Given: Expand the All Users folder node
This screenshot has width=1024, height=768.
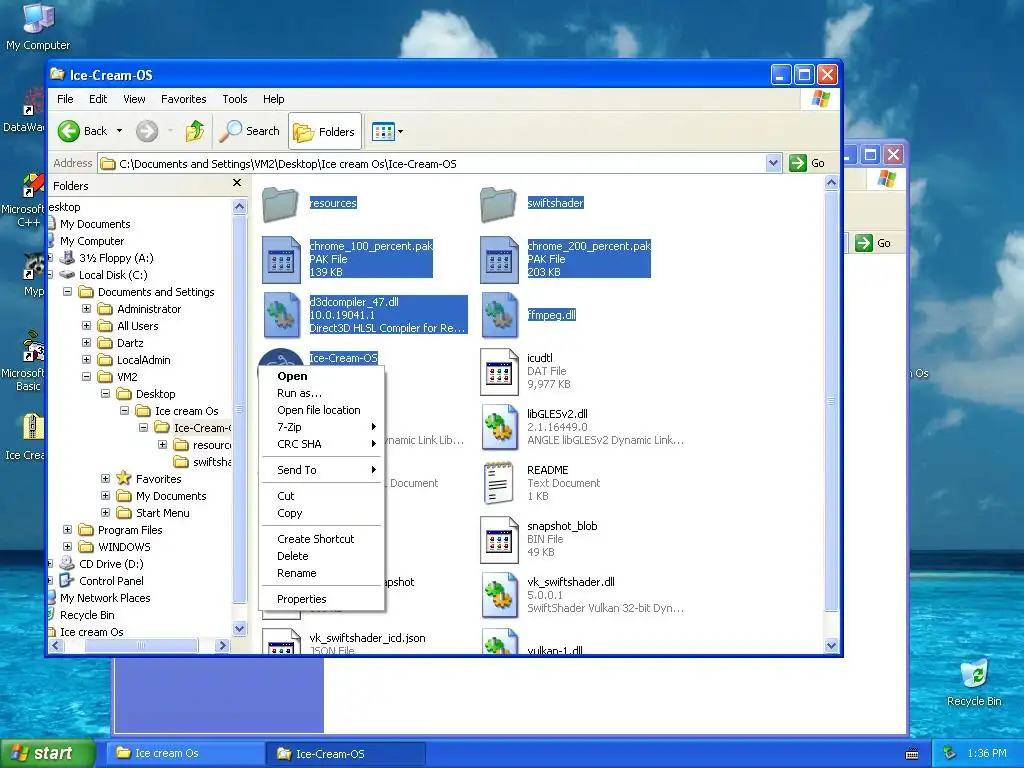Looking at the screenshot, I should [x=86, y=326].
